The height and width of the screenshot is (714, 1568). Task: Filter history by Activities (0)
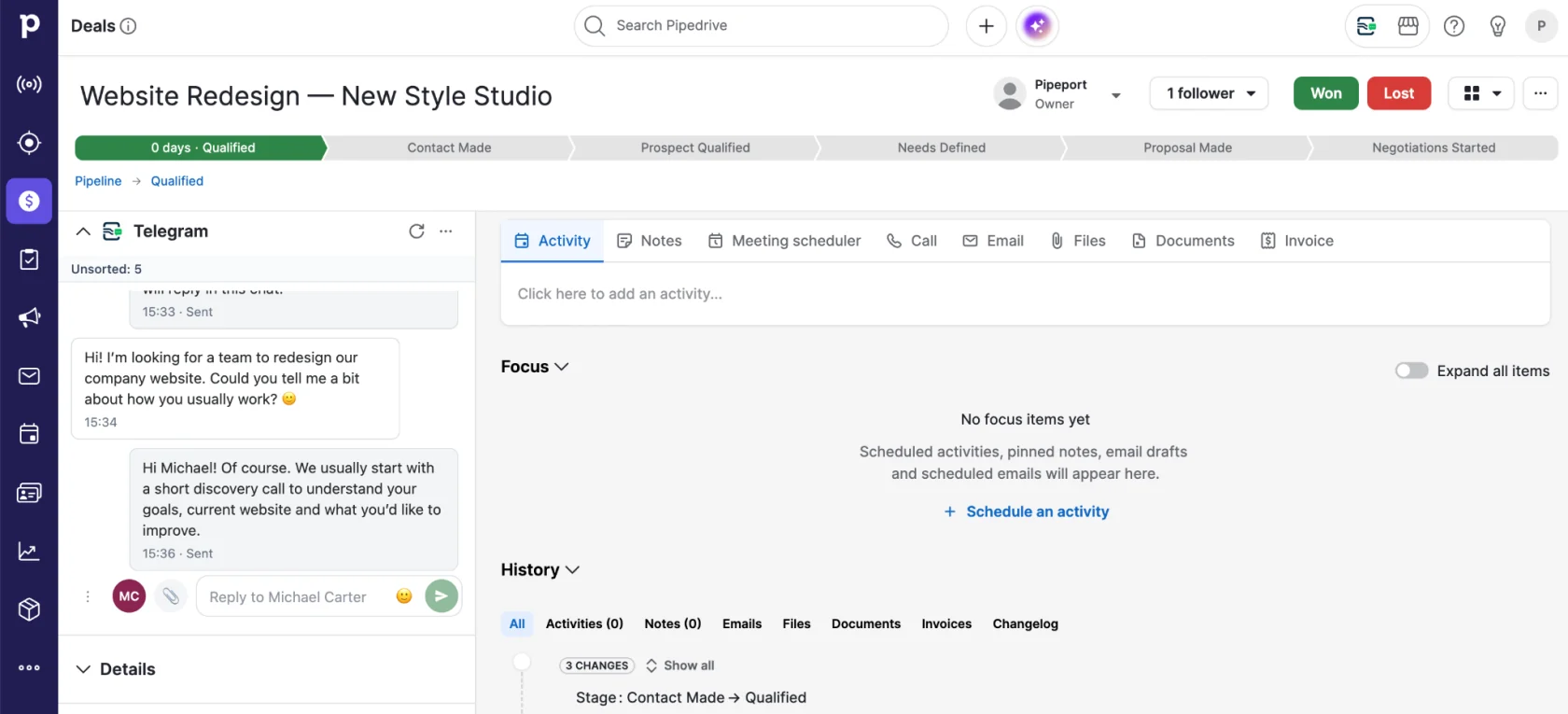pos(584,624)
